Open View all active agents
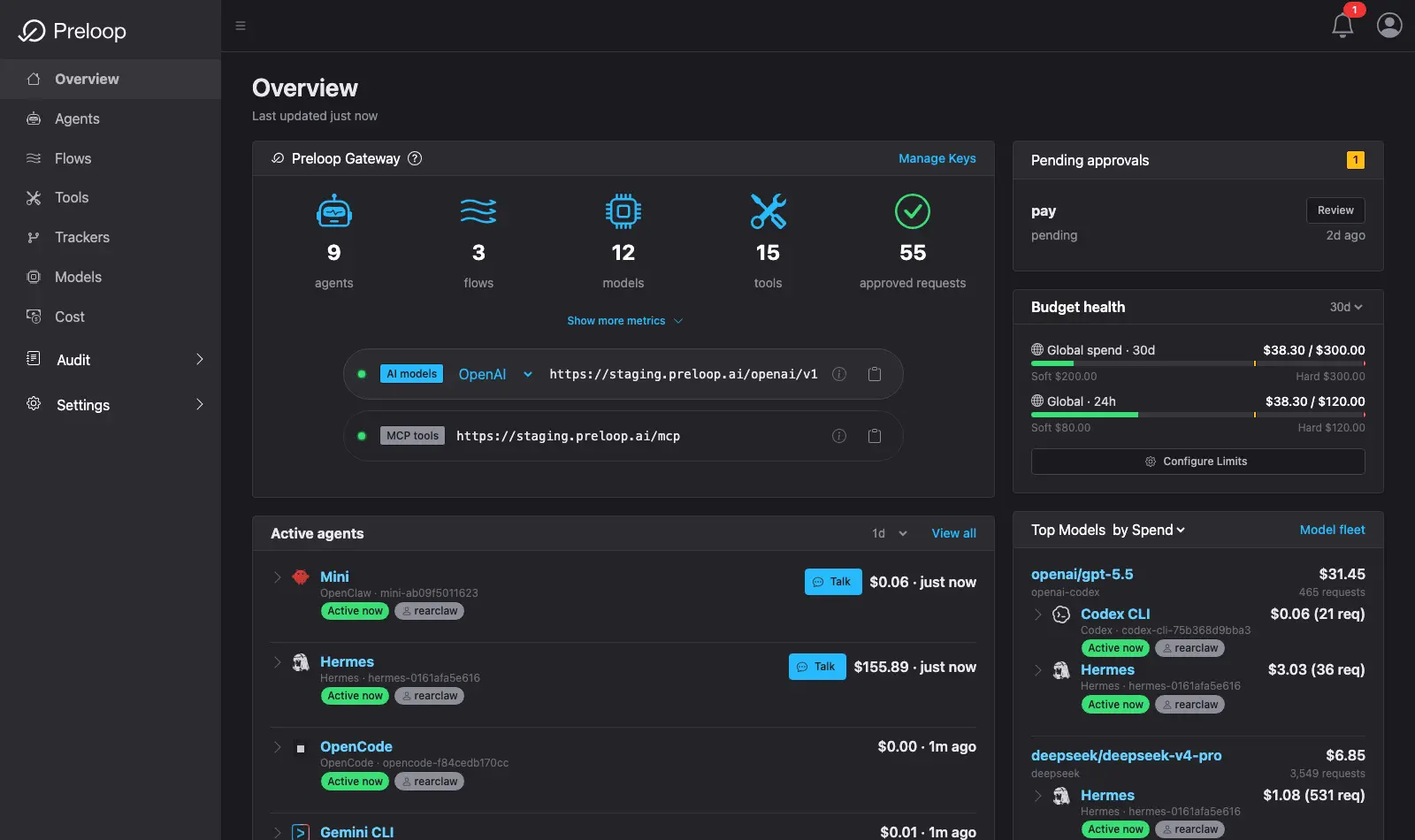 tap(953, 533)
